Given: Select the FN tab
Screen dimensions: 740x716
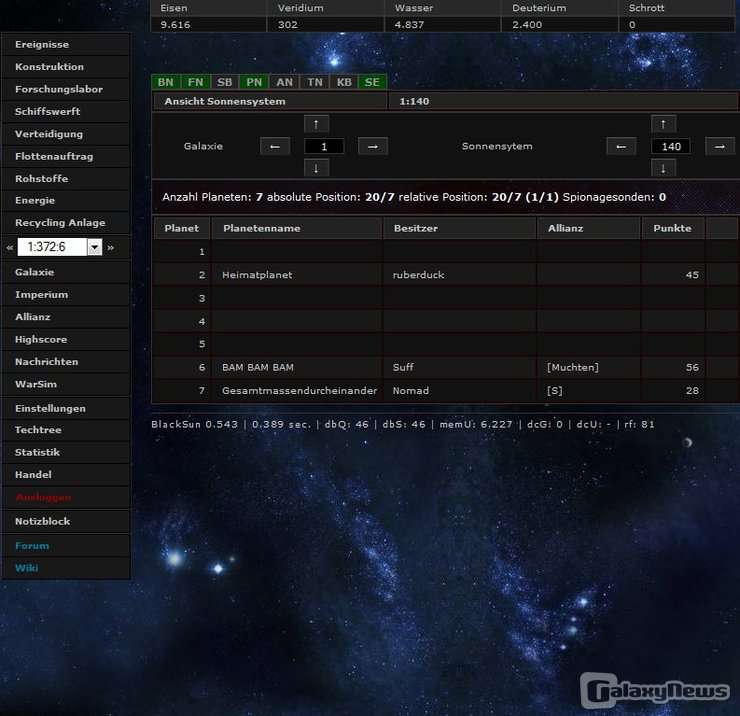Looking at the screenshot, I should coord(195,82).
